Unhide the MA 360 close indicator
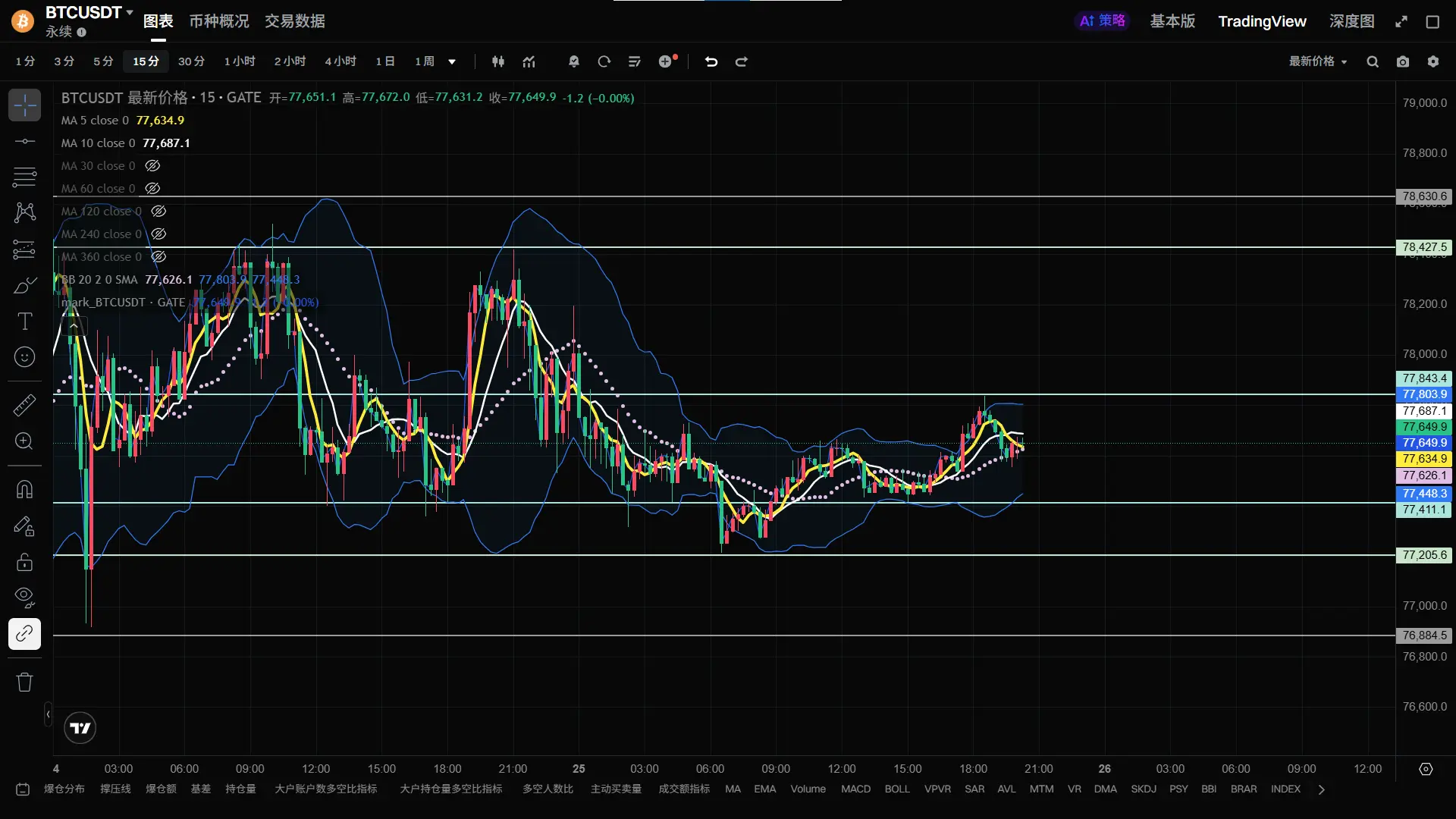This screenshot has height=819, width=1456. point(158,256)
